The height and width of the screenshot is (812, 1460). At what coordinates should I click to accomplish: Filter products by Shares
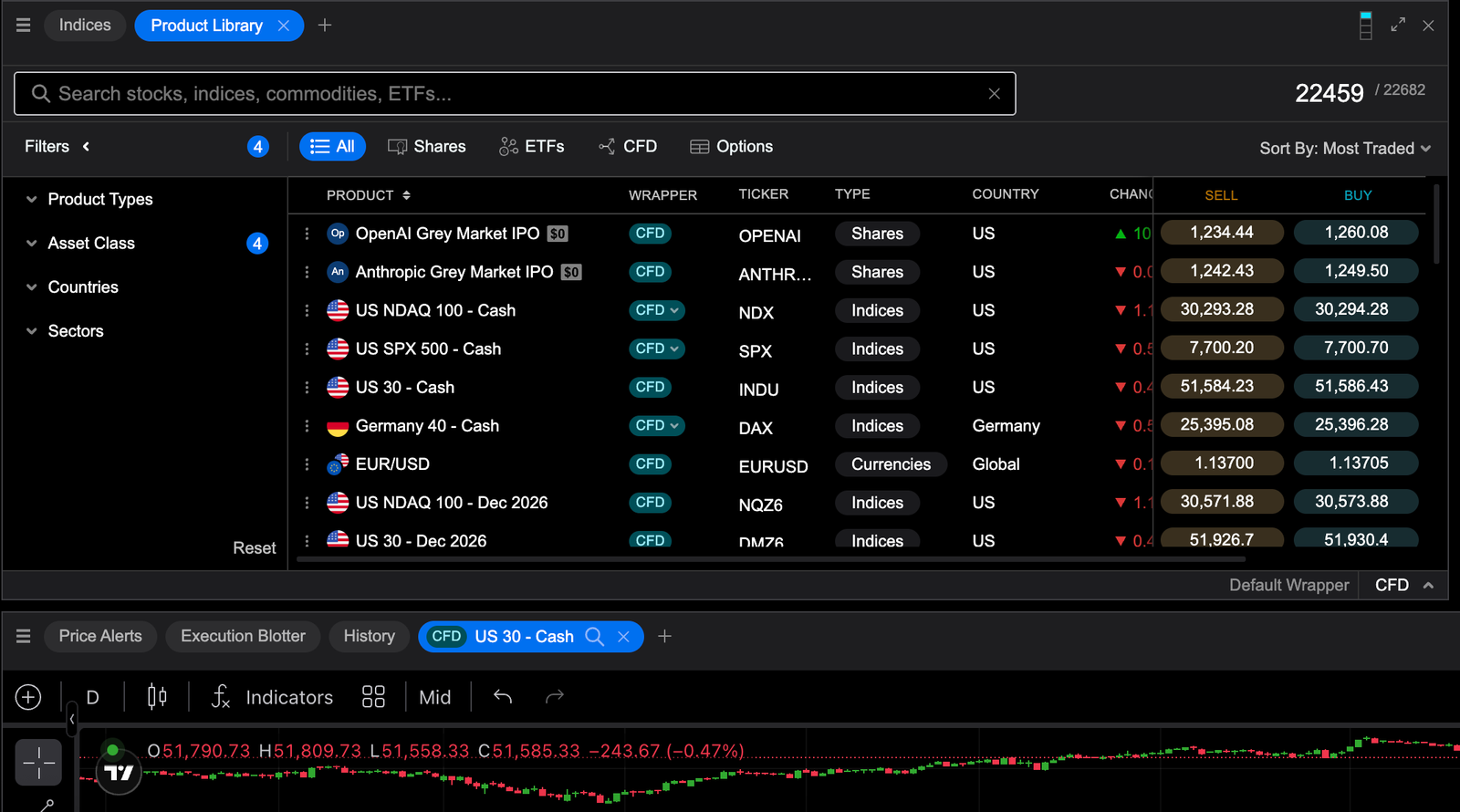point(426,146)
